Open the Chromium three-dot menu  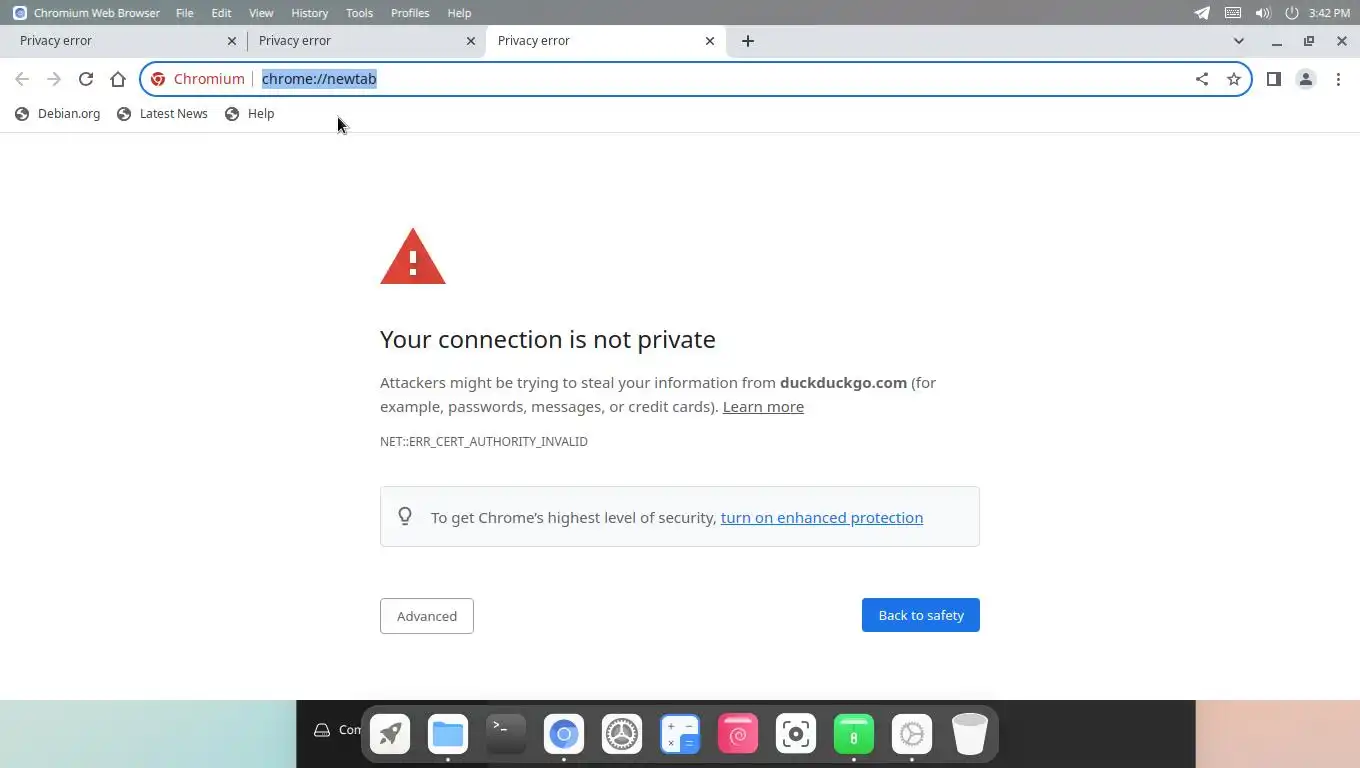pyautogui.click(x=1338, y=79)
